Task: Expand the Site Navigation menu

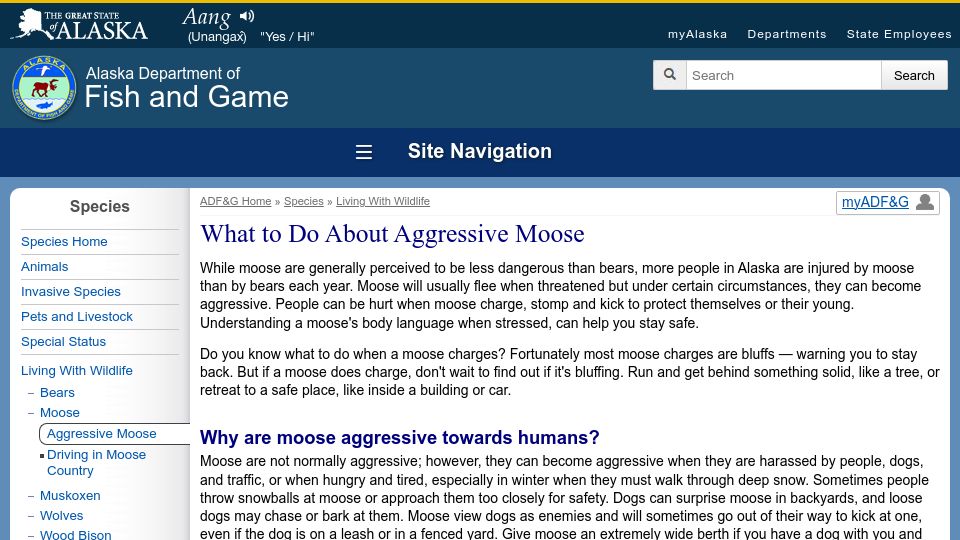Action: coord(479,151)
